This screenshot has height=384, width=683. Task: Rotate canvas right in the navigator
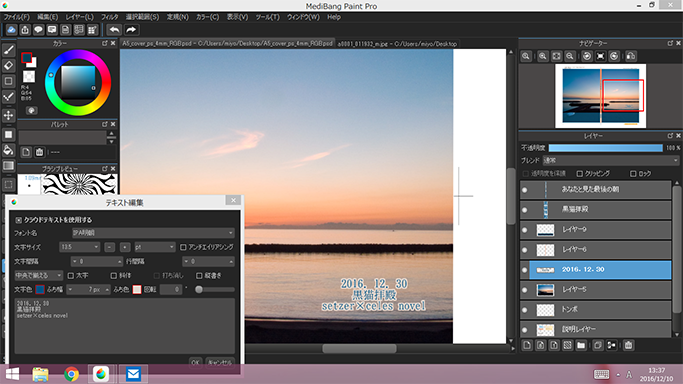tap(614, 56)
